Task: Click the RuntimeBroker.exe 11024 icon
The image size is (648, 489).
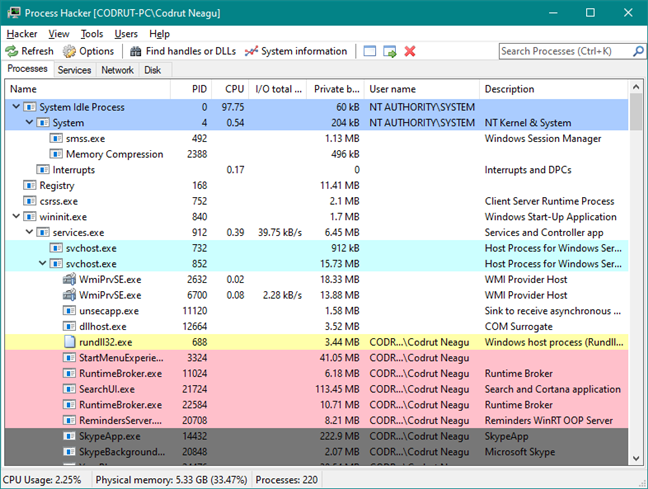Action: [69, 373]
